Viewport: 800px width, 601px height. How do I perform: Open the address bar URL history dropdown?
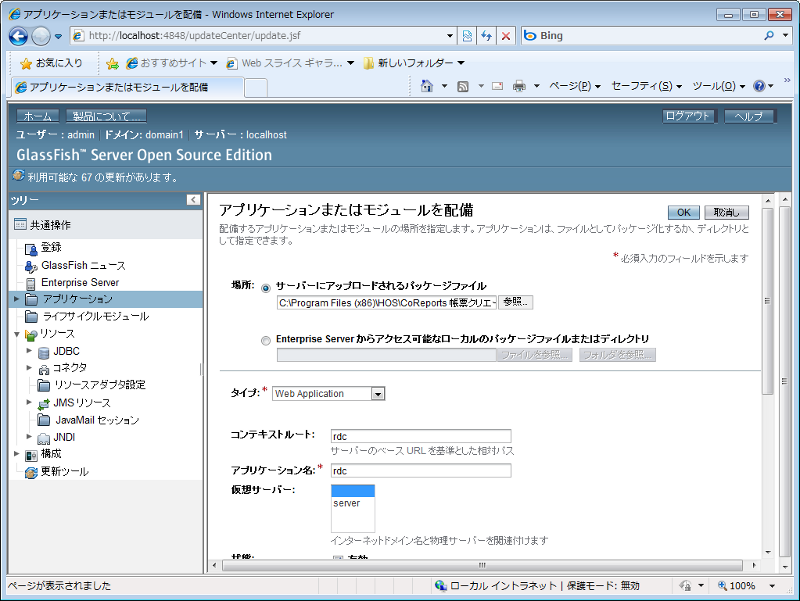pos(449,36)
